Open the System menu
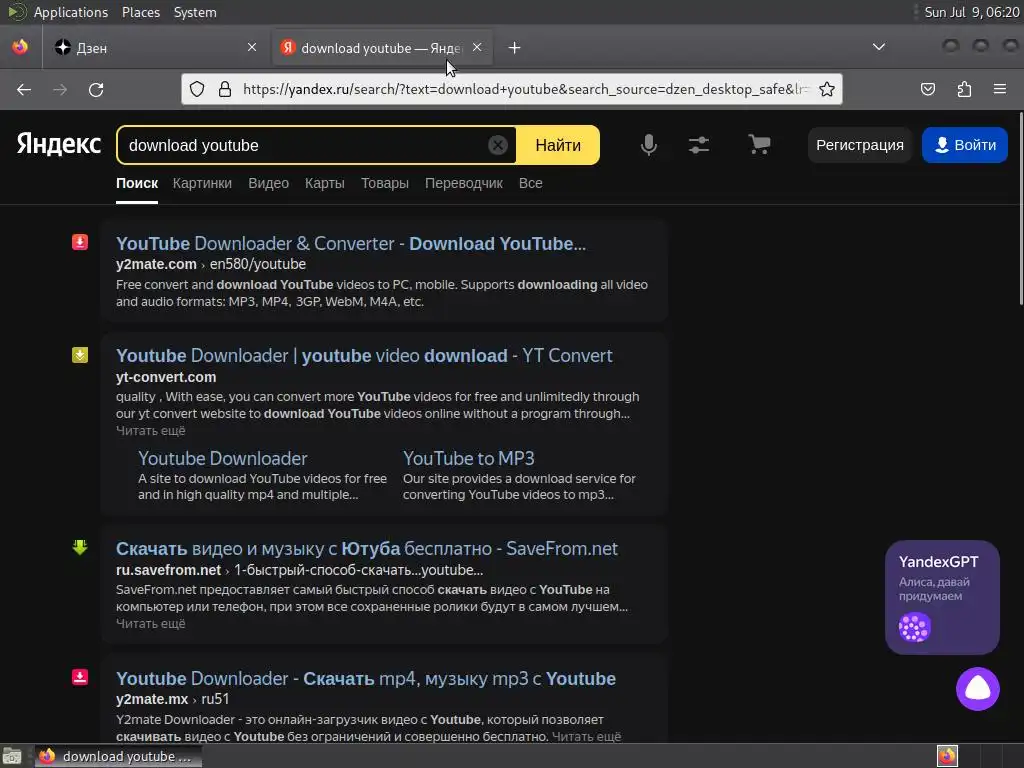The width and height of the screenshot is (1024, 768). click(195, 12)
